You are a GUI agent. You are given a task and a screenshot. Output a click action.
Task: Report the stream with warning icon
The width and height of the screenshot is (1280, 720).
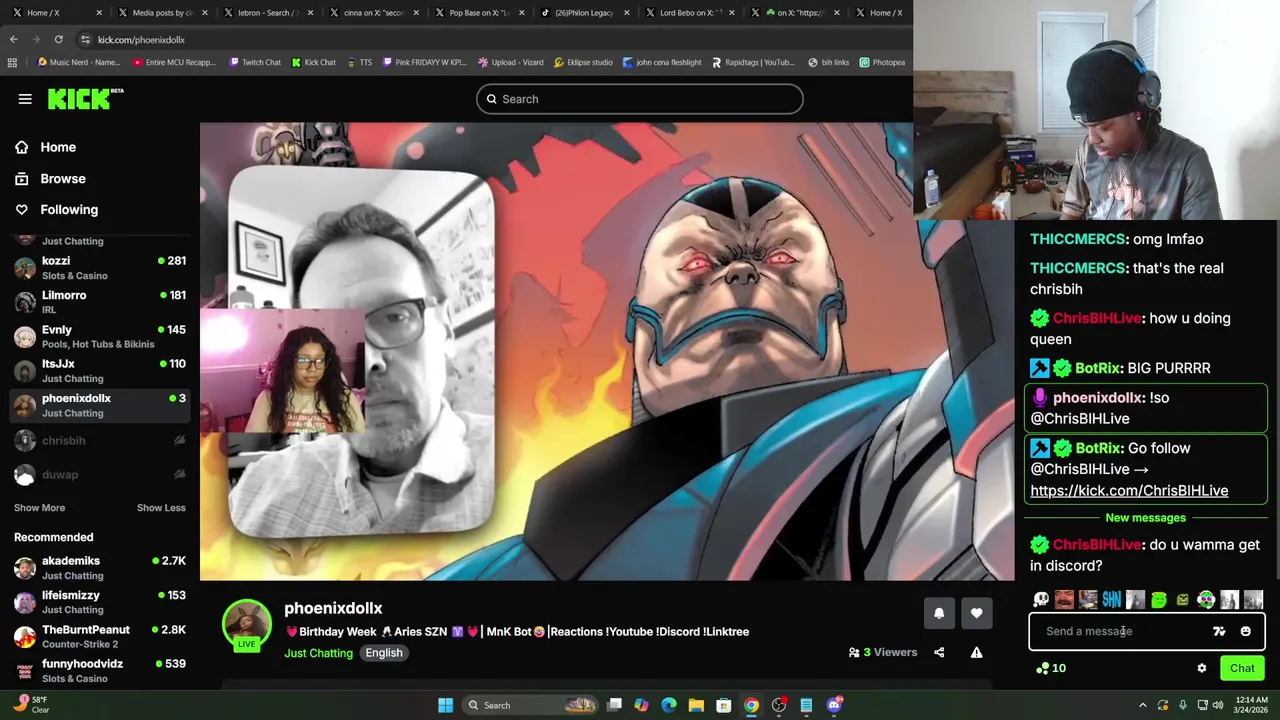coord(977,653)
